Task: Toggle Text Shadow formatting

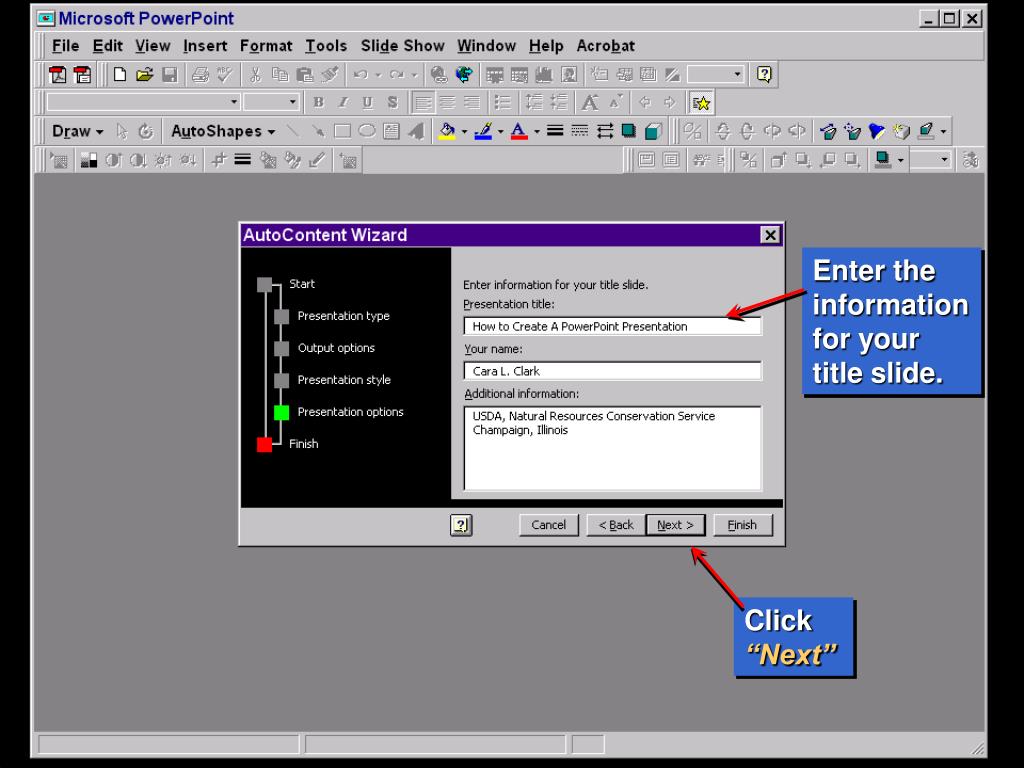Action: 392,103
